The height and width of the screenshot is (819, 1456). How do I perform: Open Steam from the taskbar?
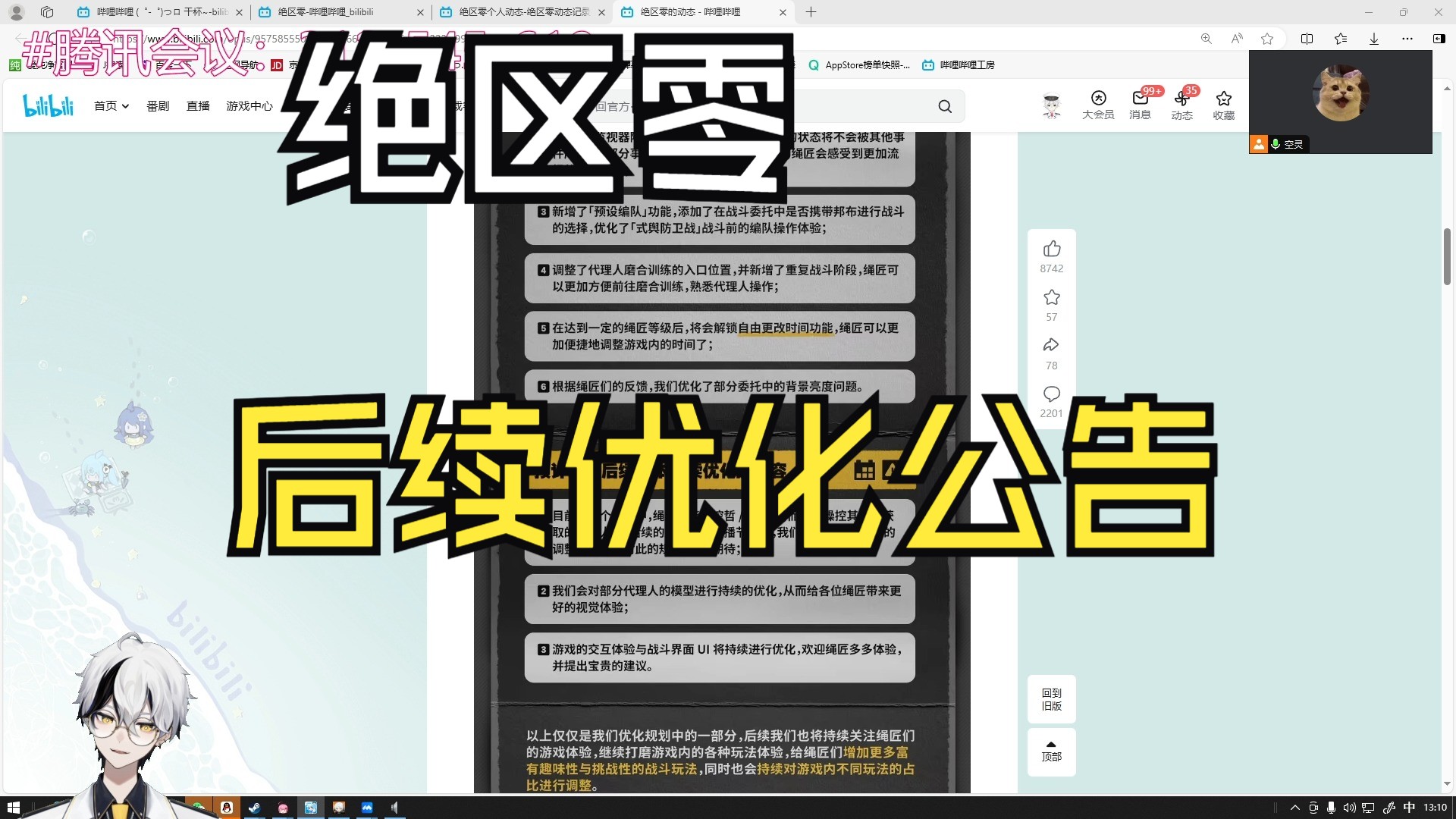254,808
